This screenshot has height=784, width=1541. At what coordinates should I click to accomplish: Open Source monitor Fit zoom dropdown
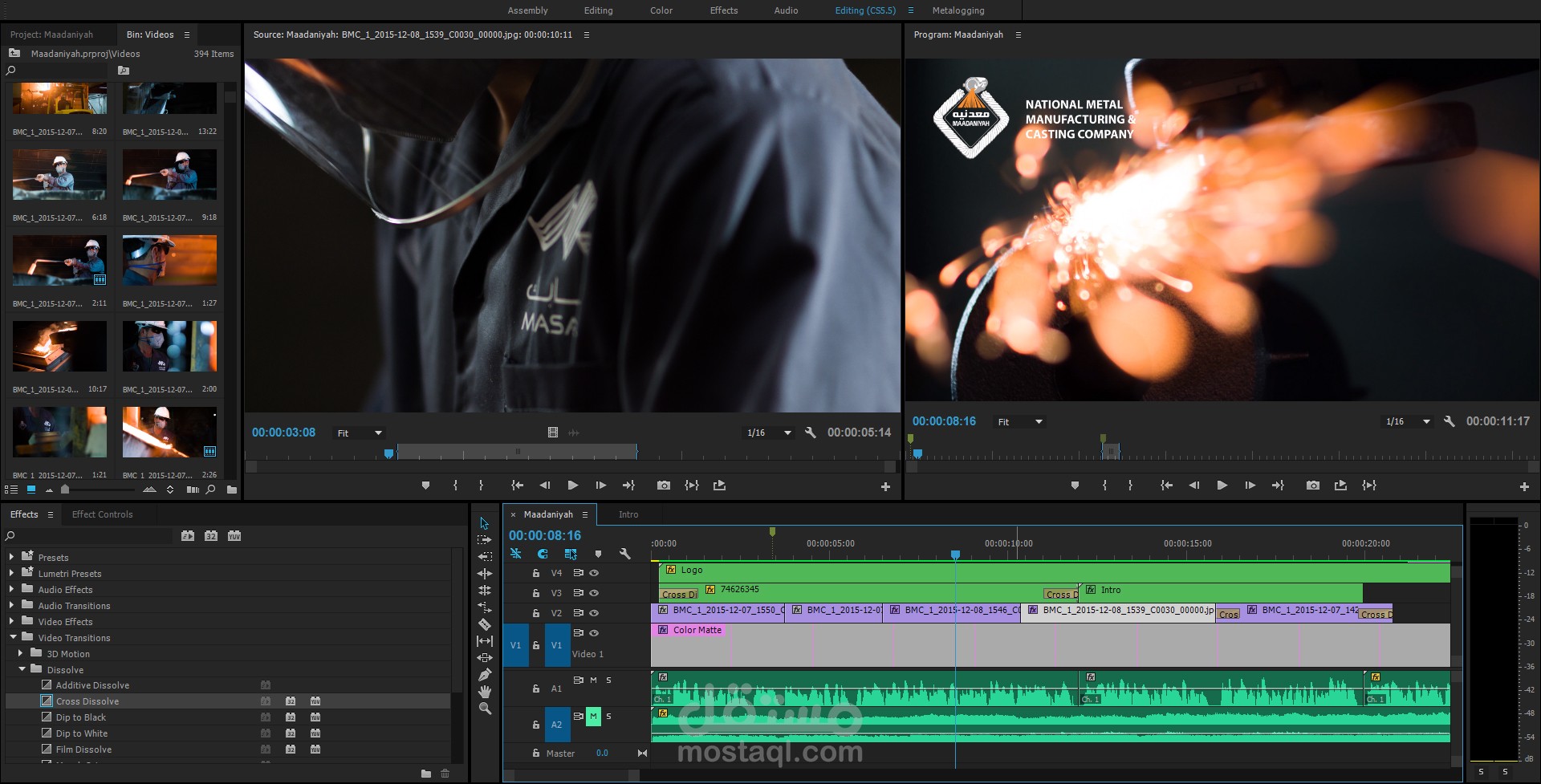(x=360, y=433)
